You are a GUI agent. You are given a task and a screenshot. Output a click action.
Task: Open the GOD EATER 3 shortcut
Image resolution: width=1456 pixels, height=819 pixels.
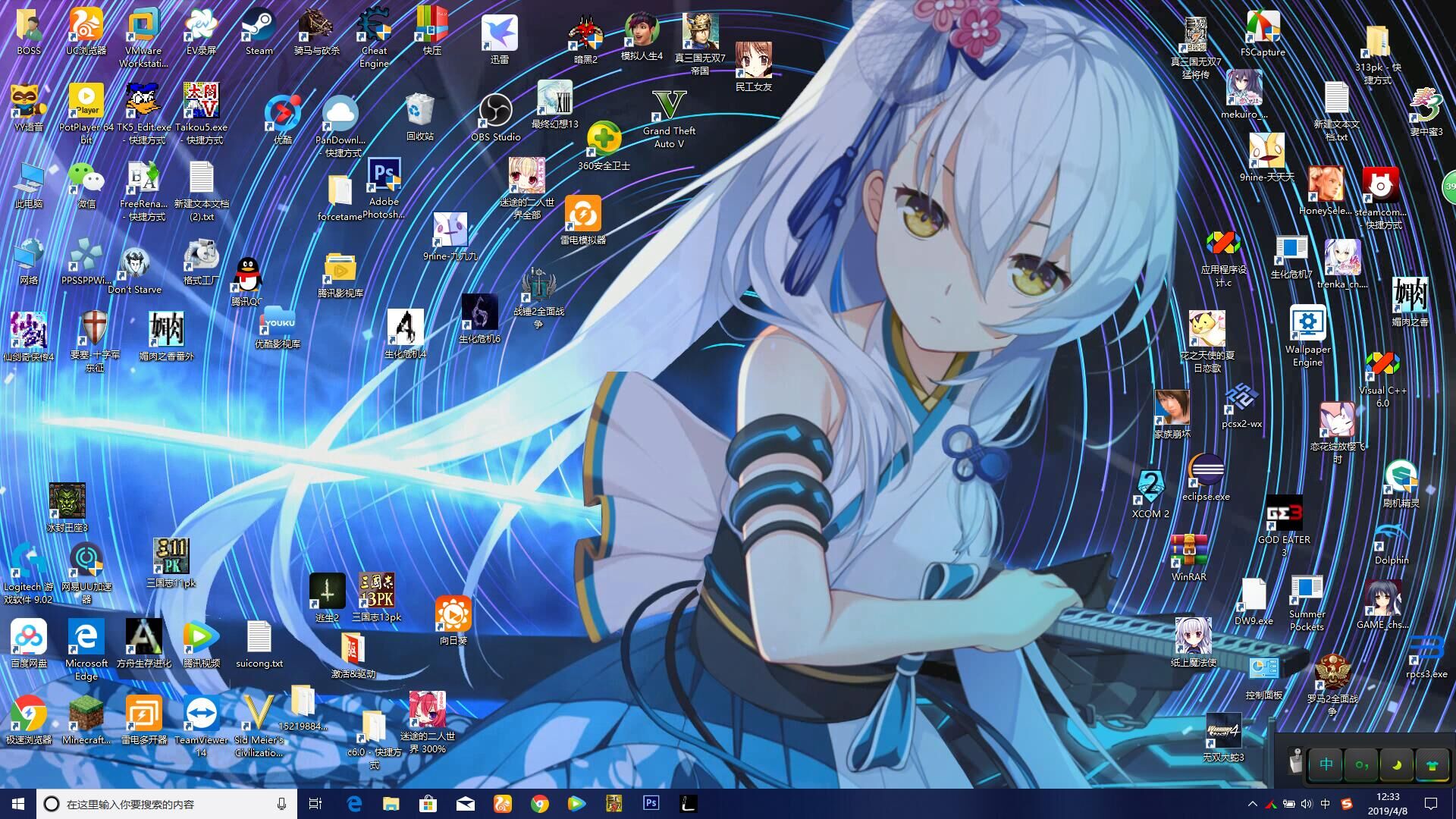[x=1284, y=526]
